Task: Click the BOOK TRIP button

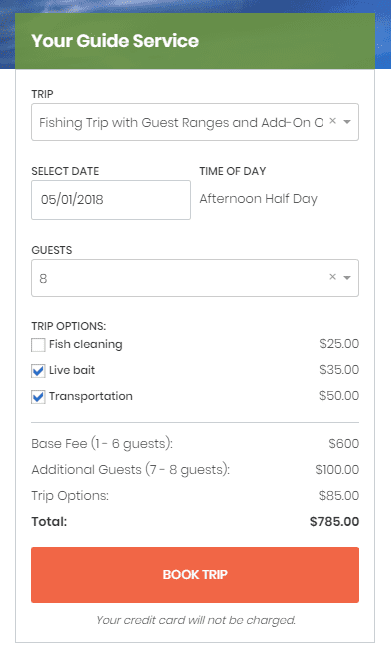Action: [x=195, y=575]
